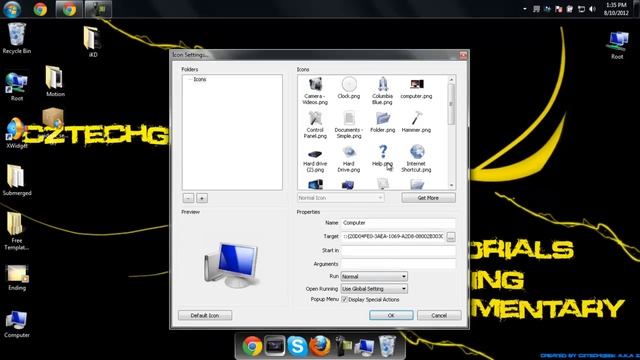Click the icons list vertical scrollbar

click(451, 132)
